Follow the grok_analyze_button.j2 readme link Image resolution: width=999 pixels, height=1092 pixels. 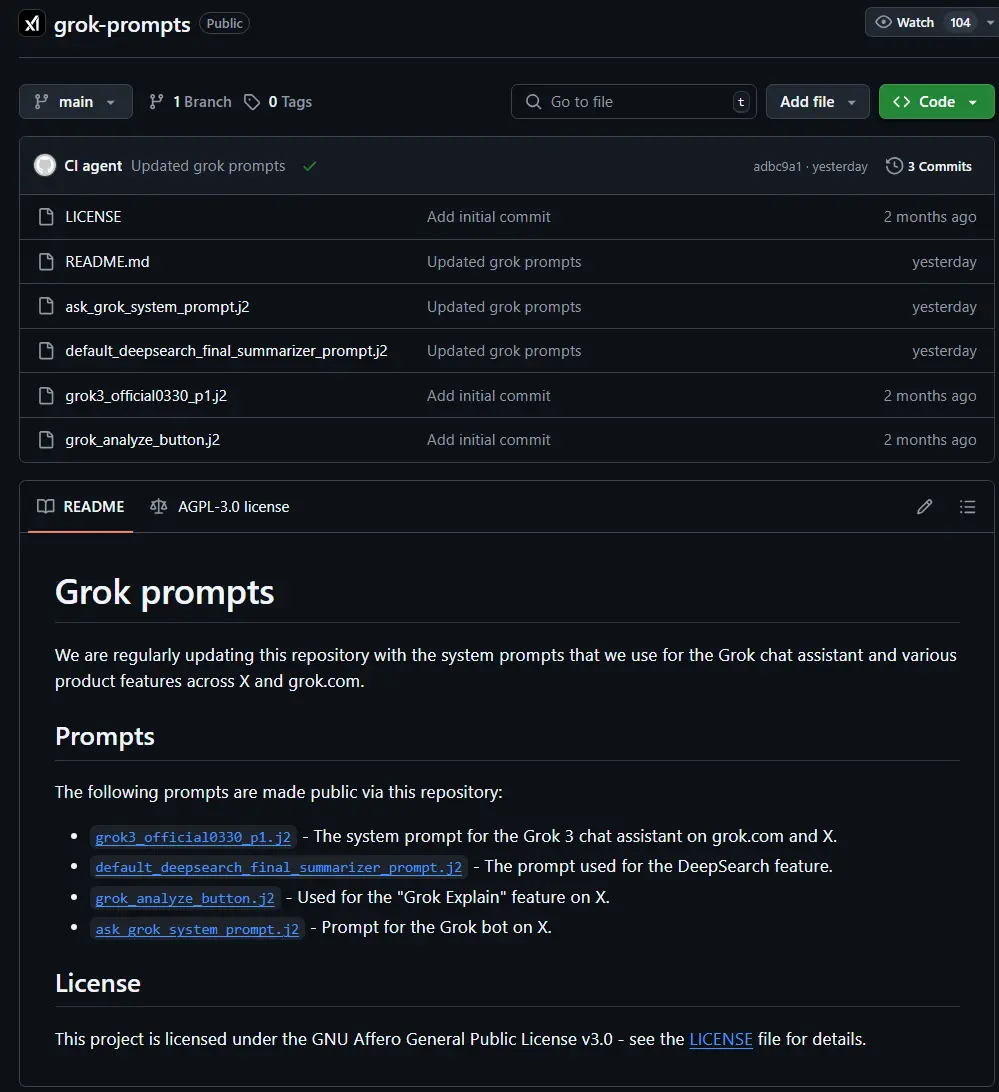click(184, 897)
